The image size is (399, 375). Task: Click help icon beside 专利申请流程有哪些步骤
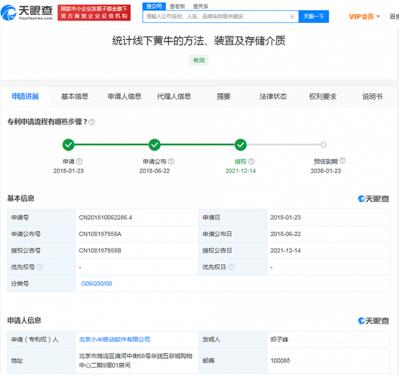[92, 122]
